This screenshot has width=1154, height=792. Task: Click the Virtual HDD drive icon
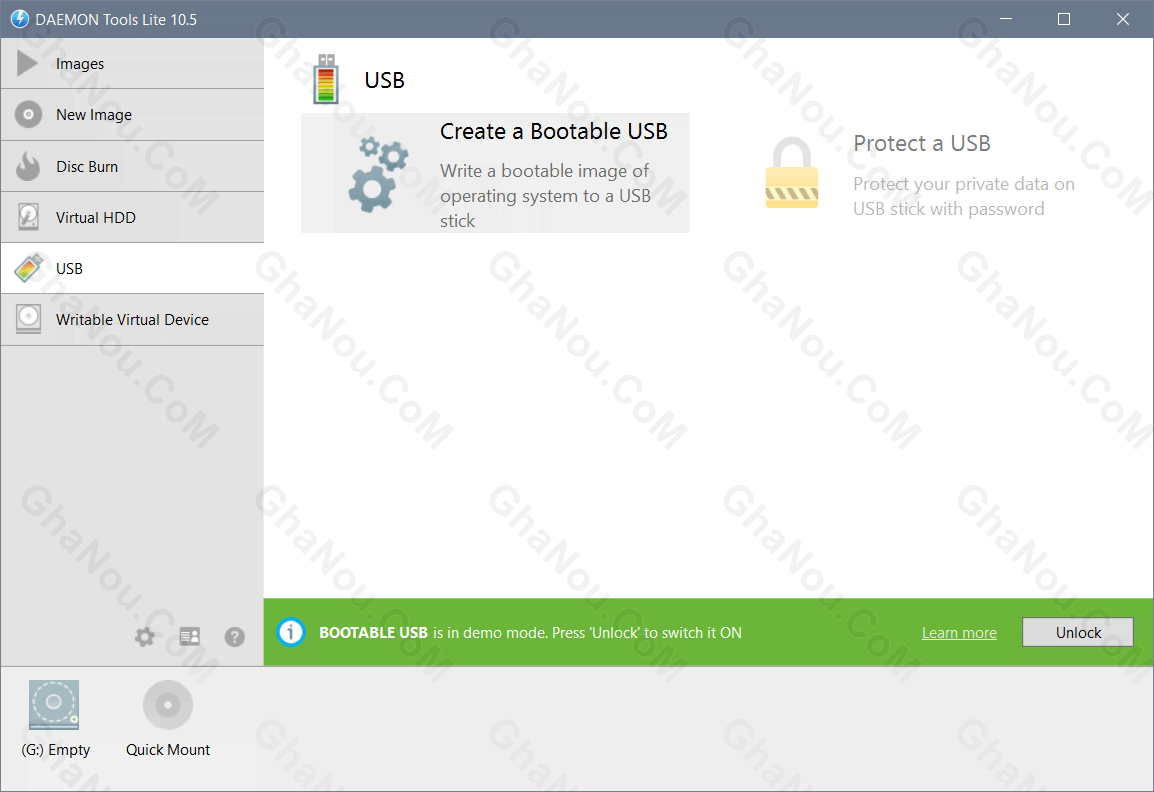click(28, 217)
